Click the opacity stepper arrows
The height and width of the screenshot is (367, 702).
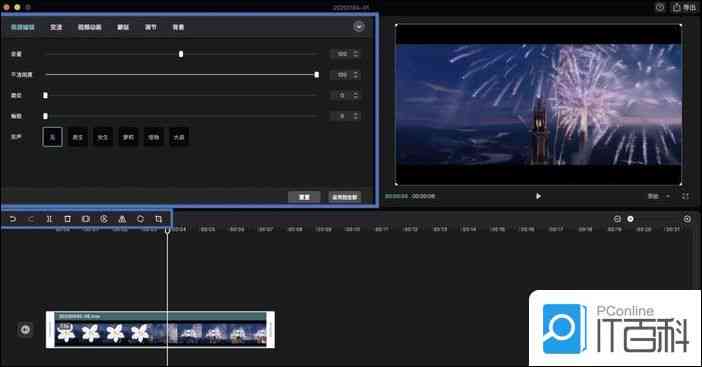(x=356, y=75)
